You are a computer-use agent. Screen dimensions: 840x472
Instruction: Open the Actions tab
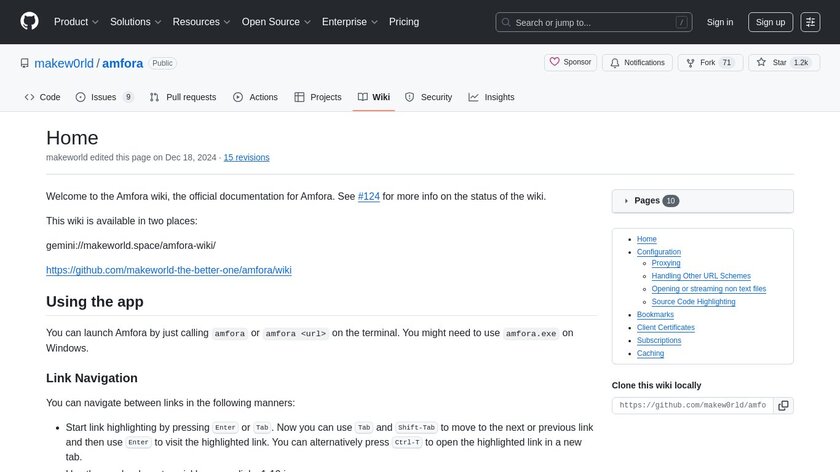[255, 97]
